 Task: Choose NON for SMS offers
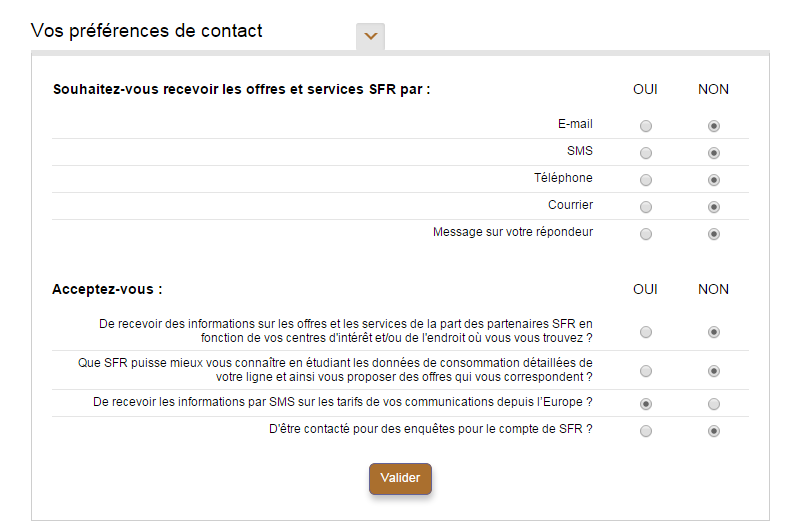point(713,153)
